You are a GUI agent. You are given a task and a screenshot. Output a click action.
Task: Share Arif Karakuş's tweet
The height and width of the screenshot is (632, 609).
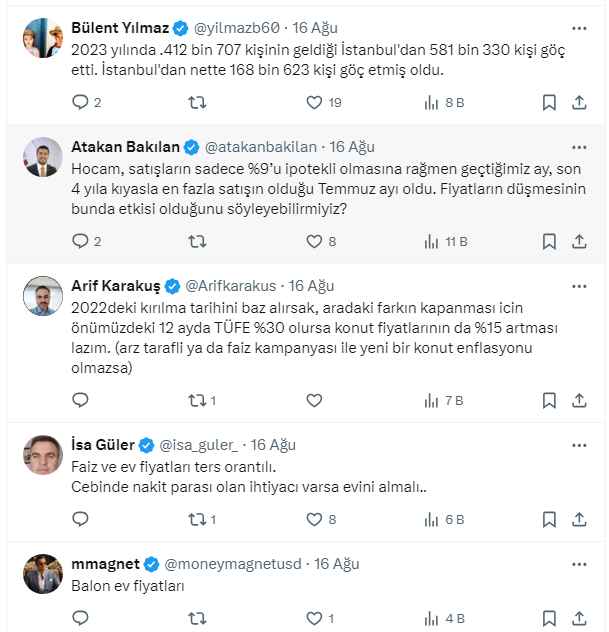pos(579,400)
